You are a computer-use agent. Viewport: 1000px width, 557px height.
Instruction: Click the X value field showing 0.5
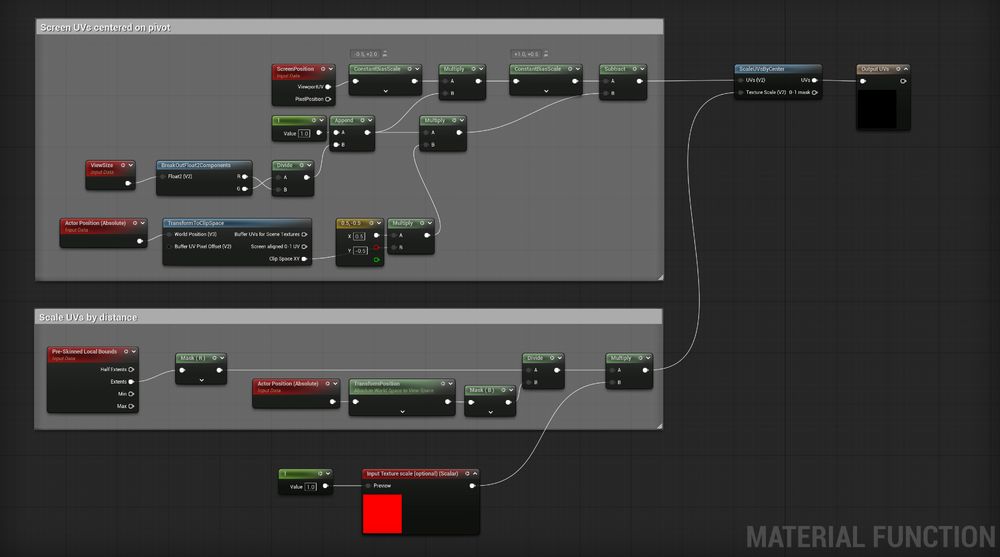click(x=359, y=236)
